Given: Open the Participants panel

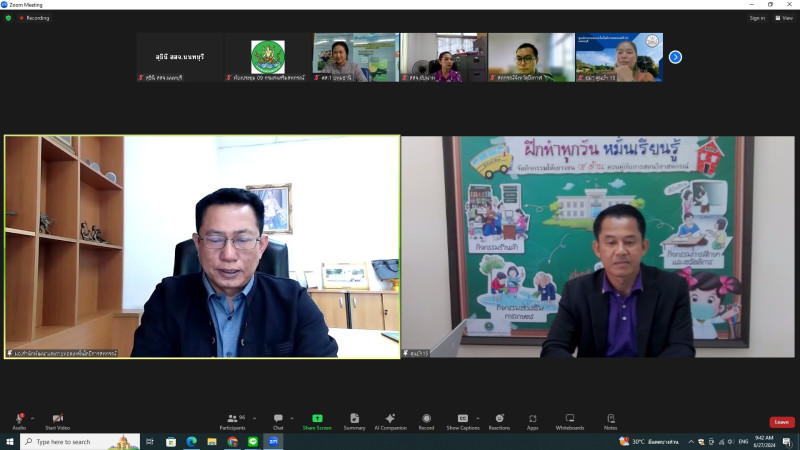Looking at the screenshot, I should [232, 419].
